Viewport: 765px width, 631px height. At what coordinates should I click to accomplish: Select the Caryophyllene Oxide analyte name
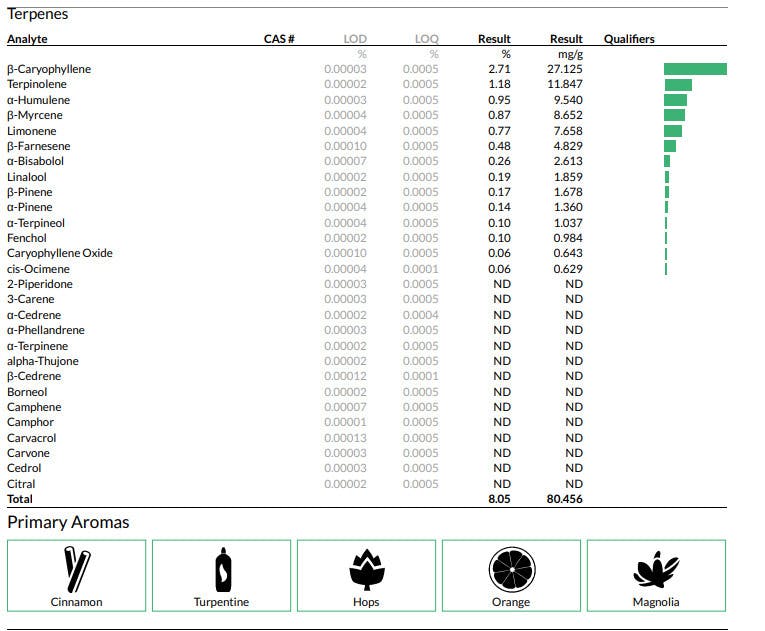click(x=60, y=253)
